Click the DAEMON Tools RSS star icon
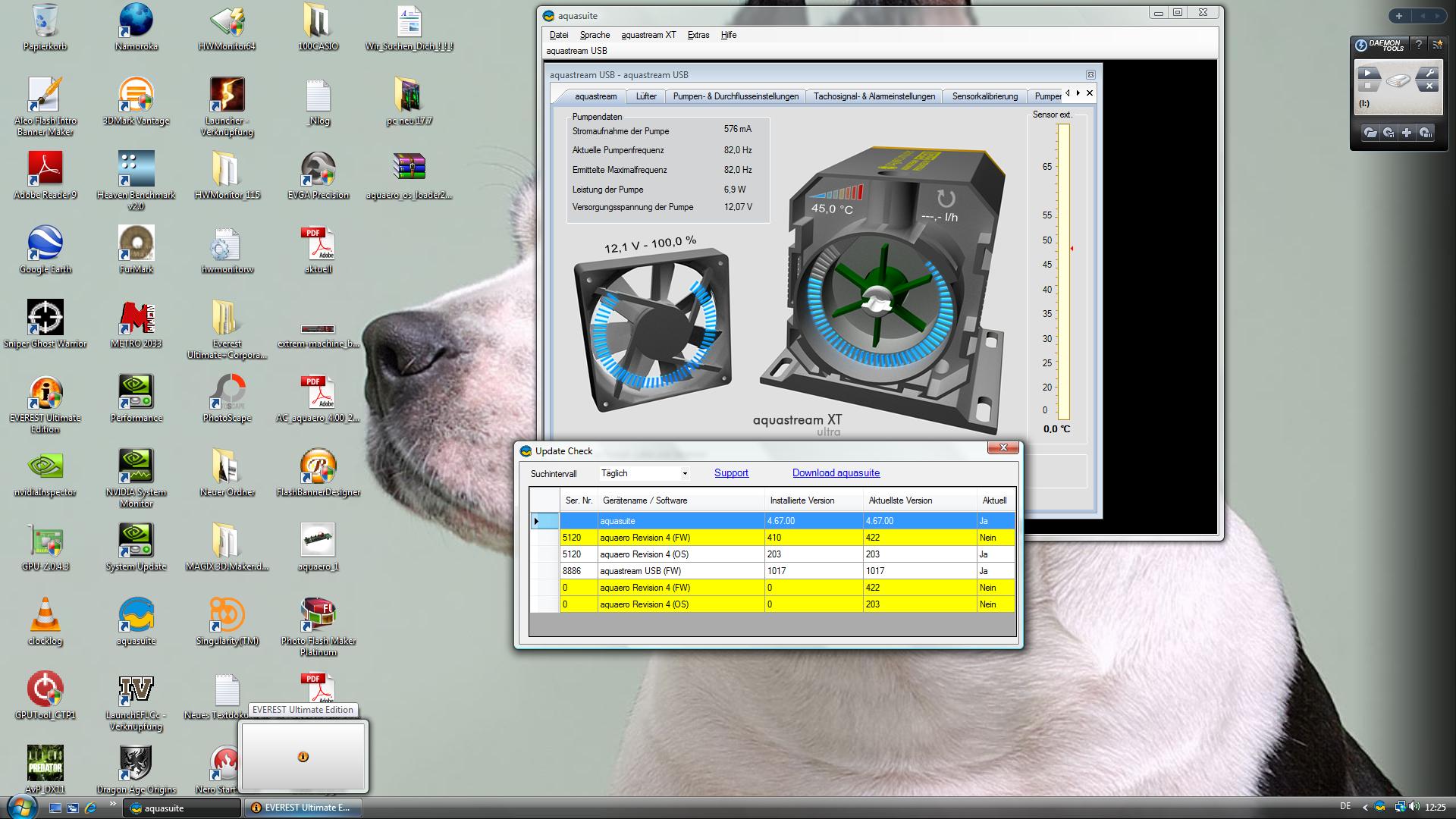1456x819 pixels. (x=1437, y=45)
